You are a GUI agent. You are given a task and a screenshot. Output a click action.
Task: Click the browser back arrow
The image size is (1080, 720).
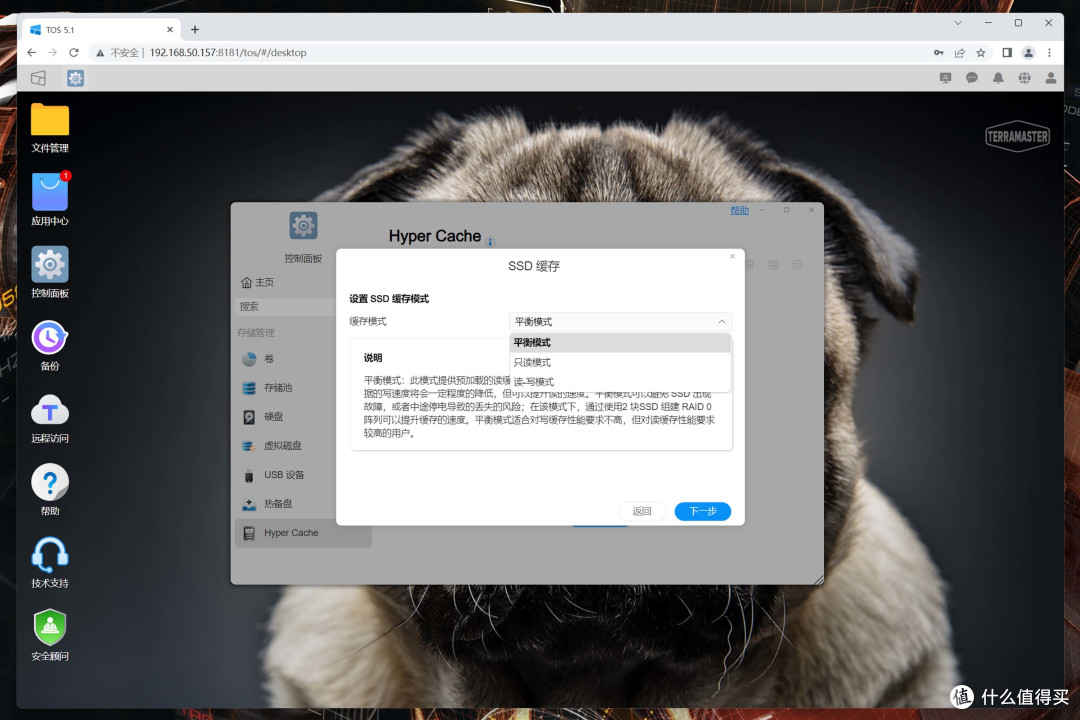(x=32, y=52)
